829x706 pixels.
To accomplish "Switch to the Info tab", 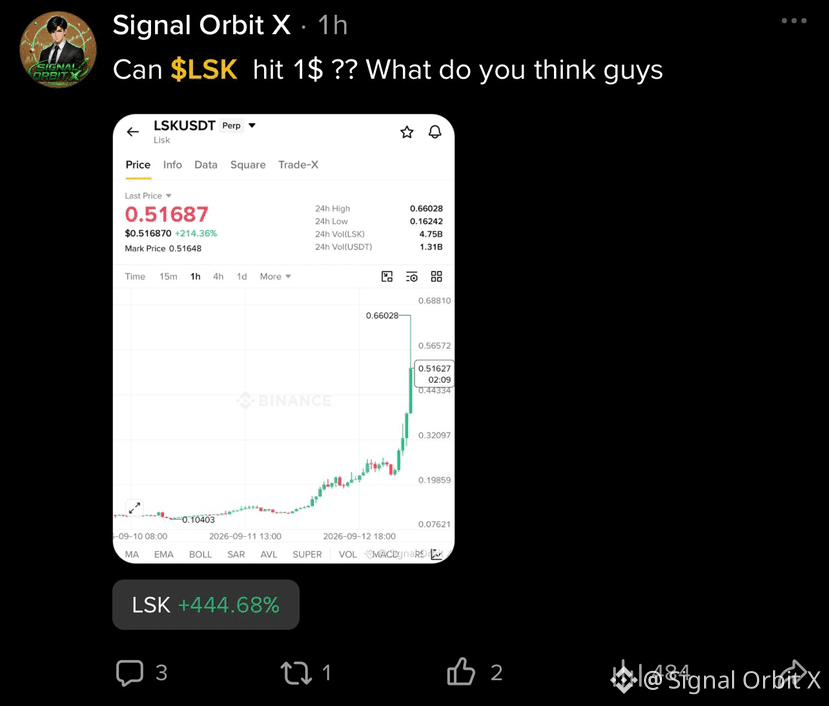I will pyautogui.click(x=172, y=165).
